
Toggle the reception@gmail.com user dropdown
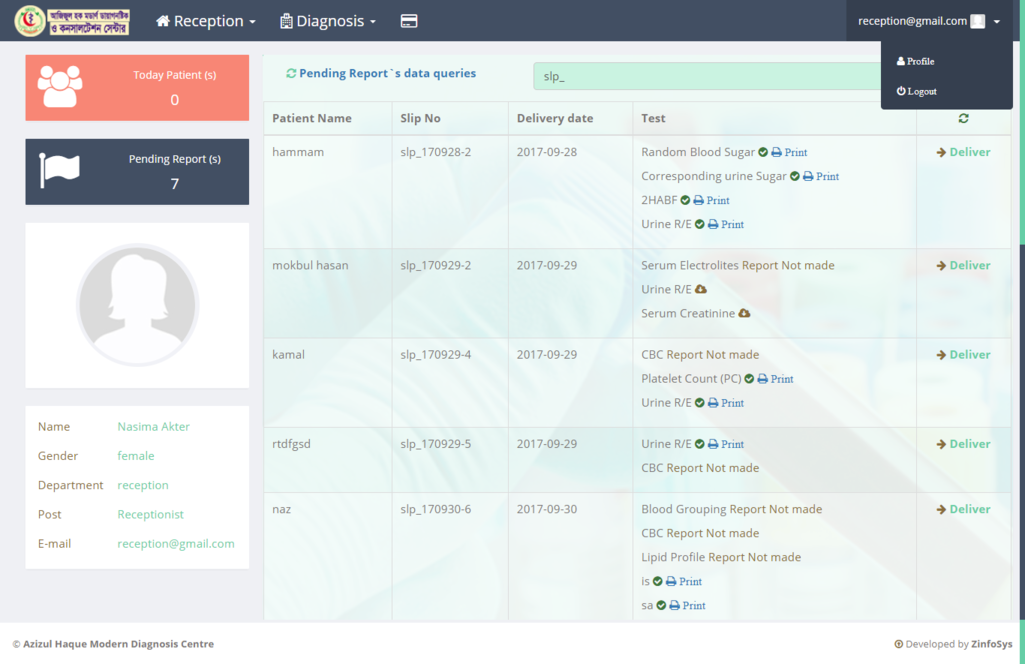coord(928,21)
